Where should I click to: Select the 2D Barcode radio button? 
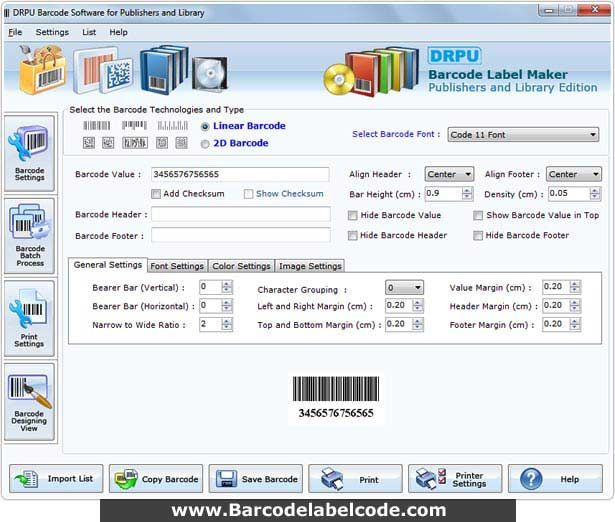tap(205, 144)
